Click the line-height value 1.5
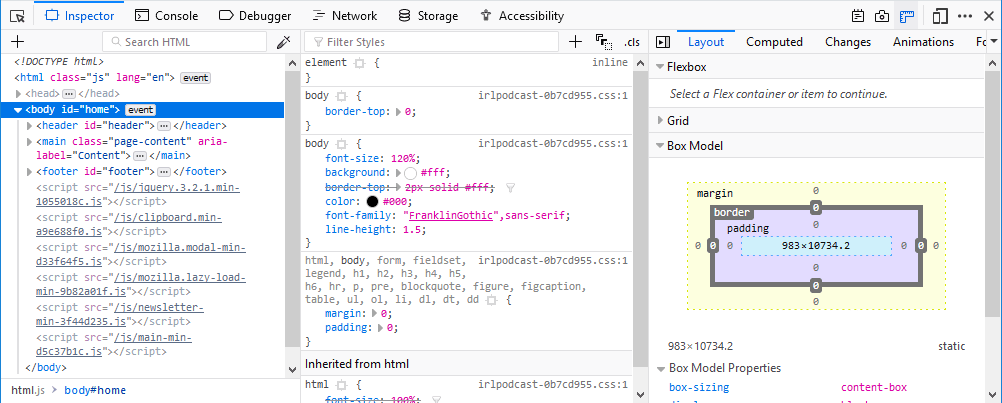 click(x=414, y=230)
